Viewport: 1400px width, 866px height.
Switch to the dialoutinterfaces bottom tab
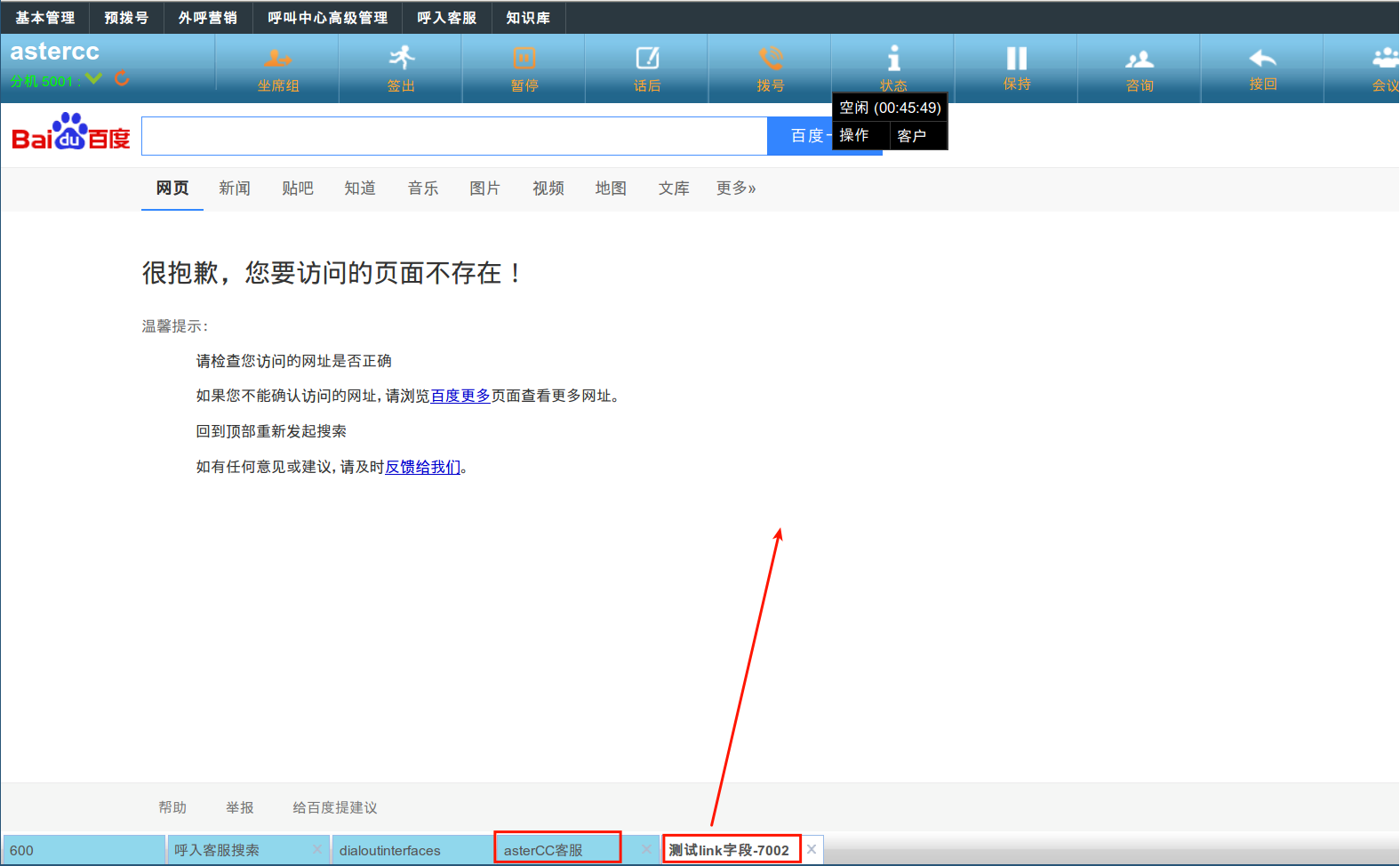(x=390, y=850)
